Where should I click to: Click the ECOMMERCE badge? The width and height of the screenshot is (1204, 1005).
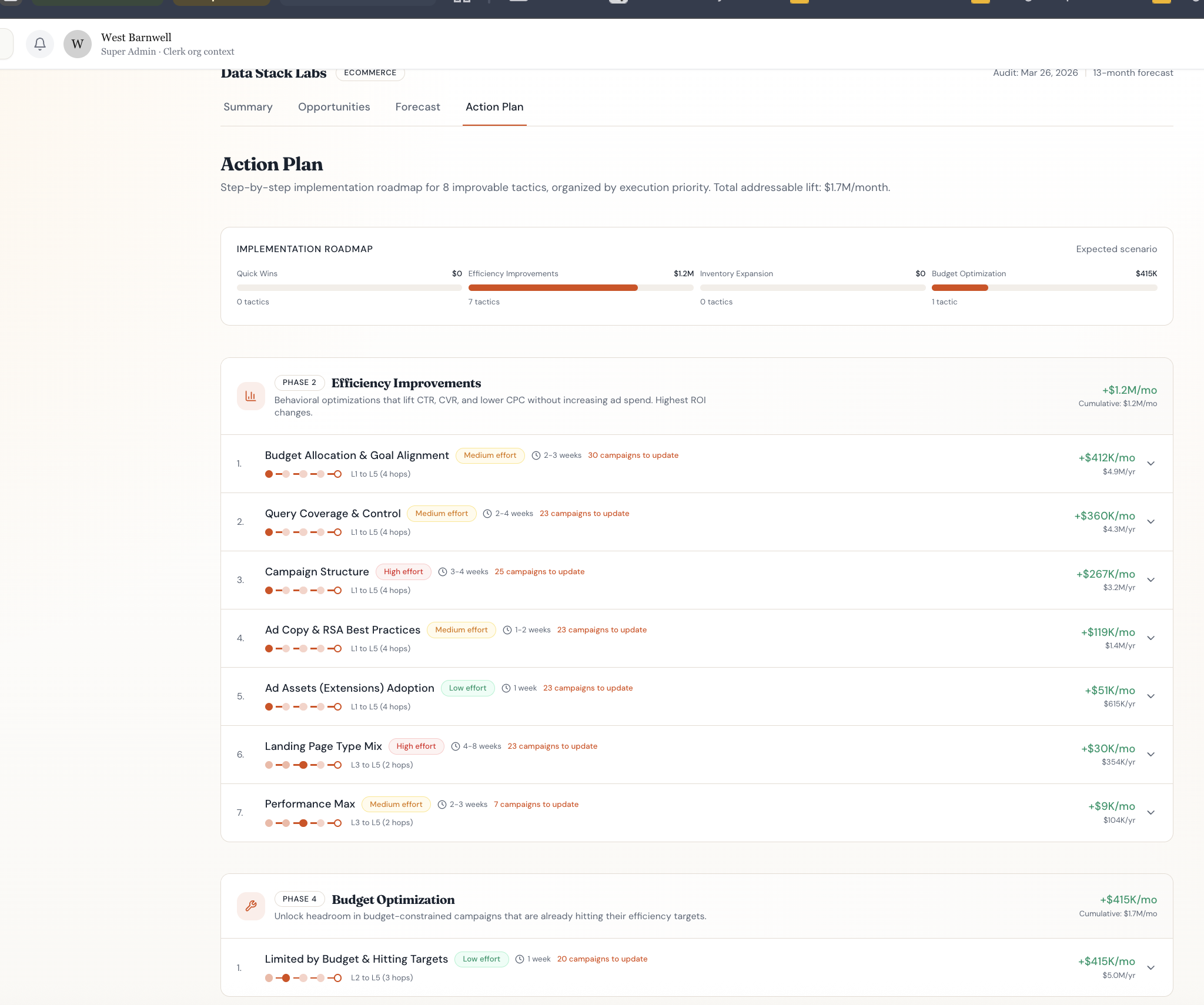370,73
